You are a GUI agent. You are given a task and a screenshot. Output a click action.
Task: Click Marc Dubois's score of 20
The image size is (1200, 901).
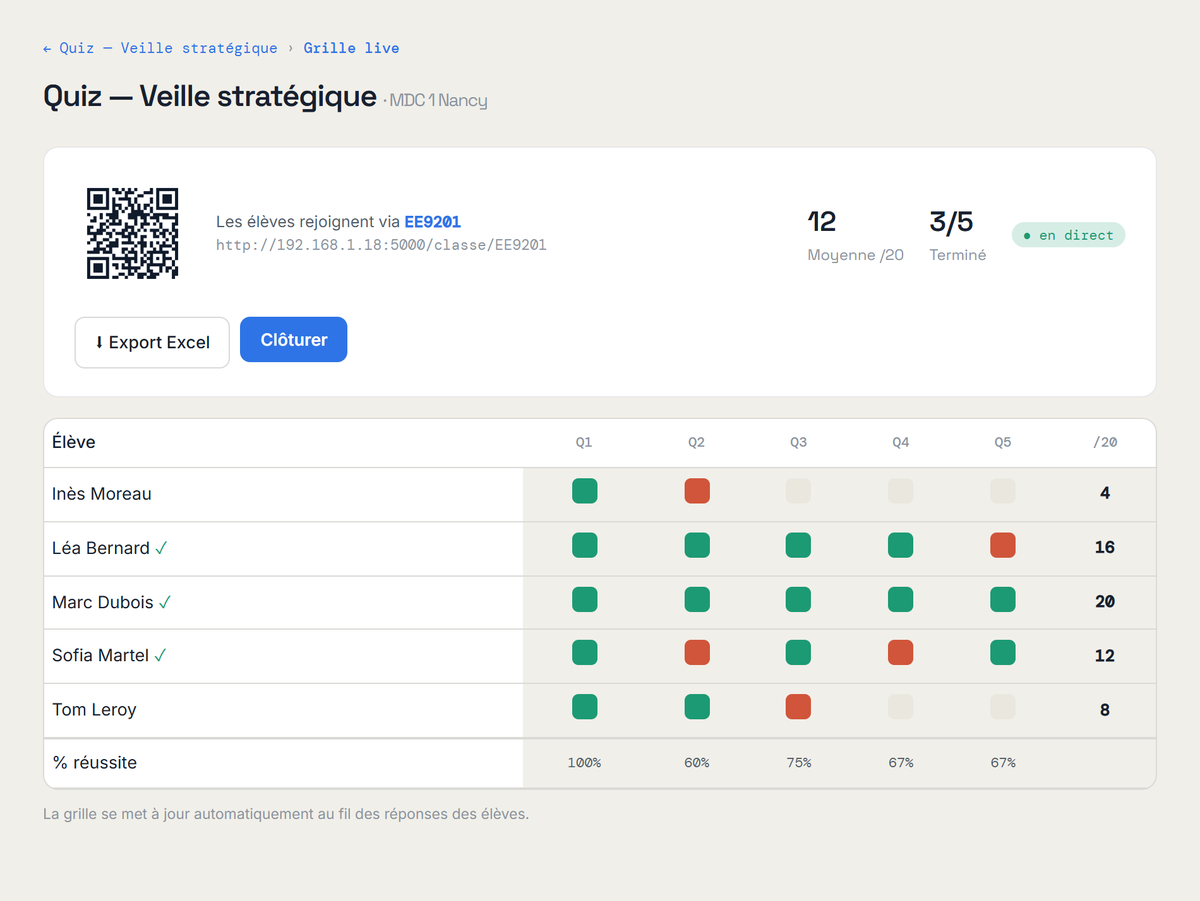(x=1105, y=602)
